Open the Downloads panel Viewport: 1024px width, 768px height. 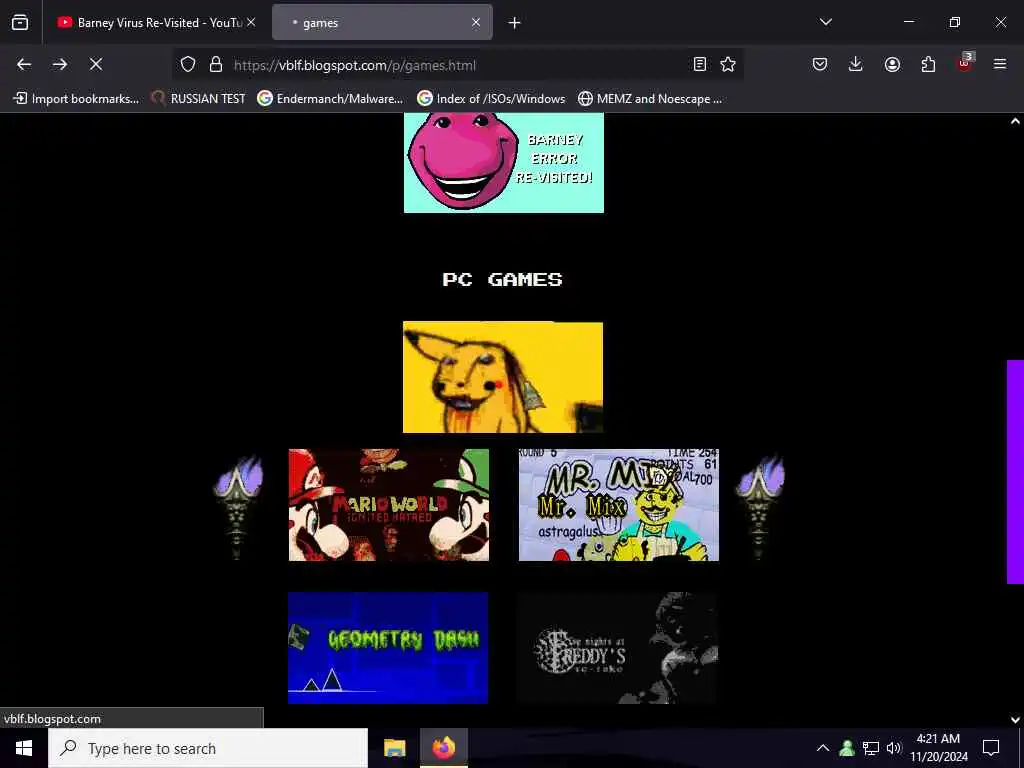coord(856,64)
